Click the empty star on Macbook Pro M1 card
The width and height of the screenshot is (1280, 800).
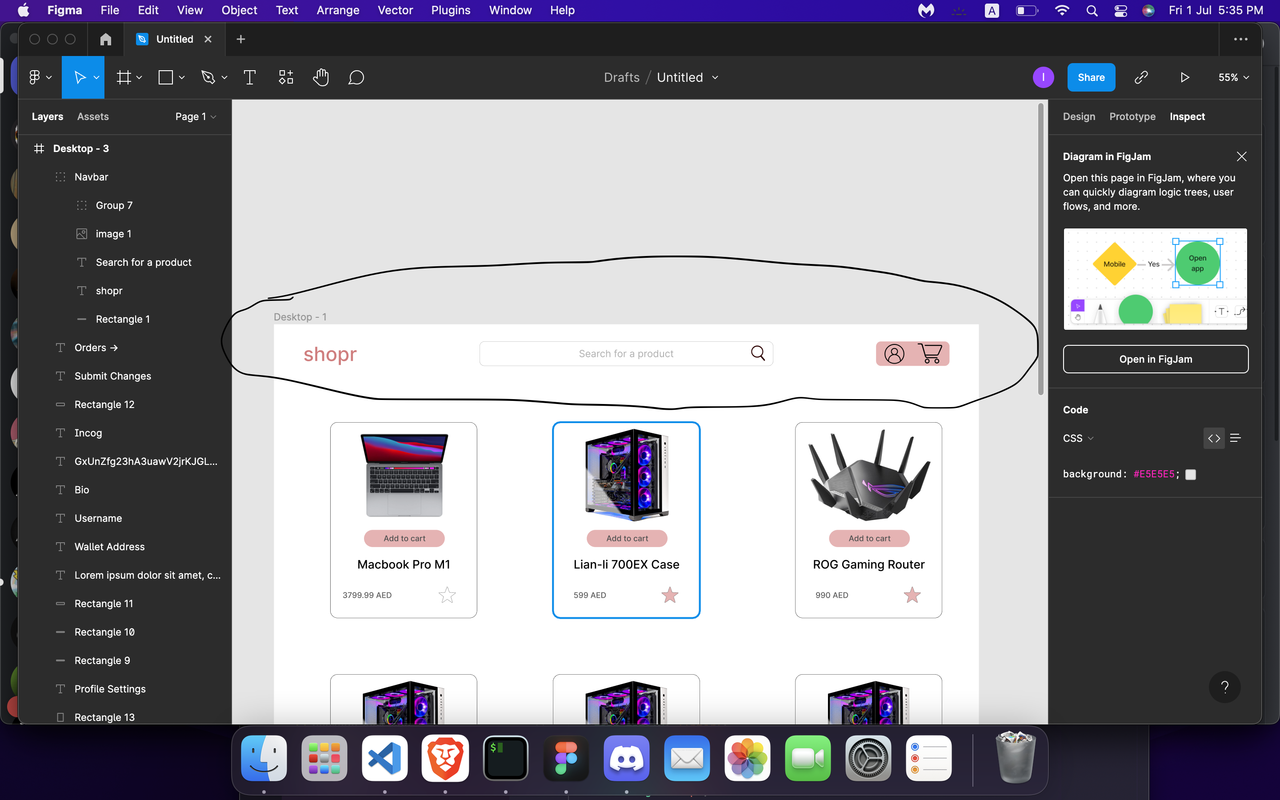(447, 595)
